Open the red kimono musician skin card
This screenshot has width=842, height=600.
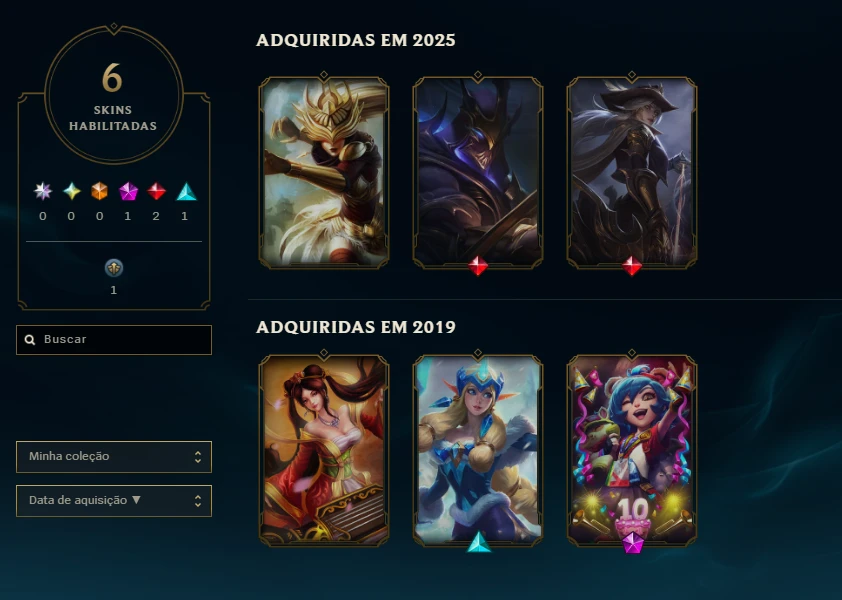pos(324,450)
